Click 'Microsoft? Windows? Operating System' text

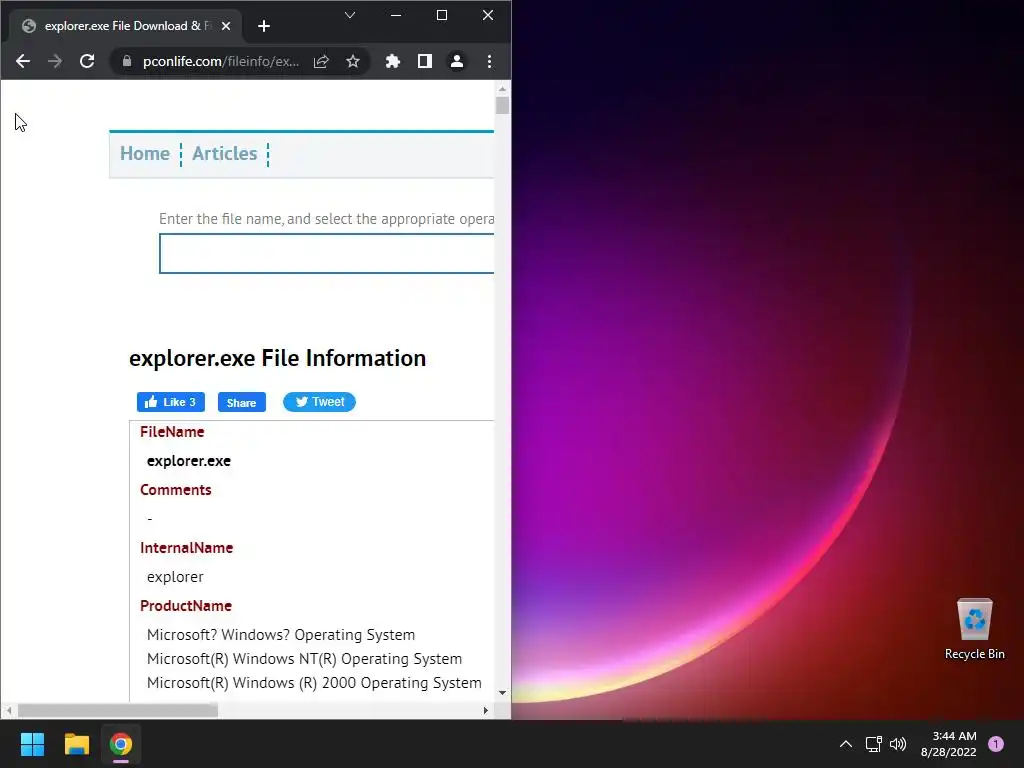click(x=281, y=635)
